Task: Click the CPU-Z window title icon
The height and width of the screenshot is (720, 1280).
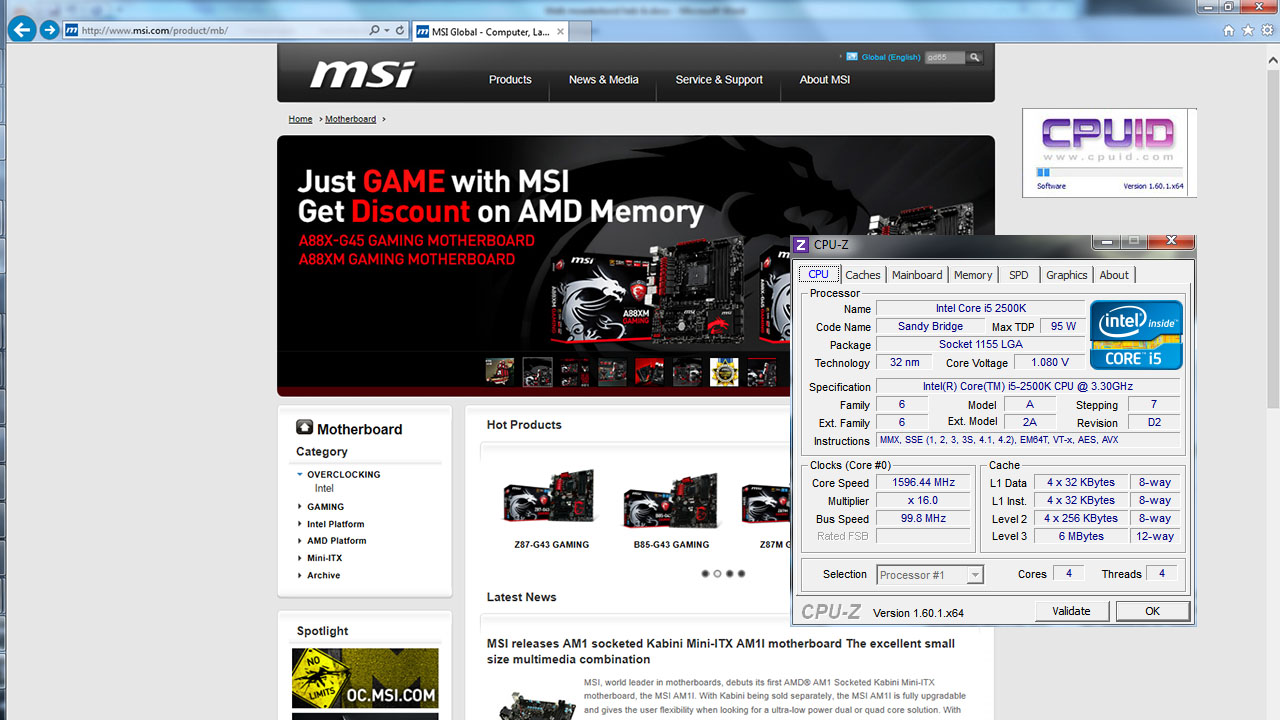Action: [801, 245]
